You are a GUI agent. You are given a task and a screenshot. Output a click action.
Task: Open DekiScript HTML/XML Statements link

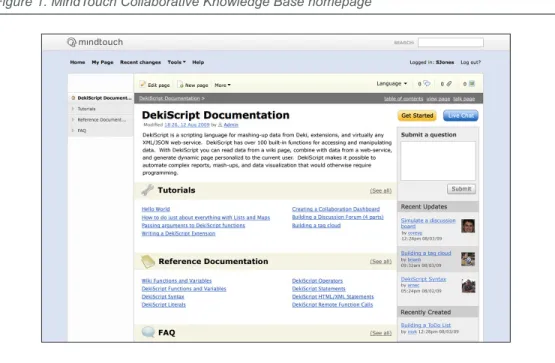point(333,297)
